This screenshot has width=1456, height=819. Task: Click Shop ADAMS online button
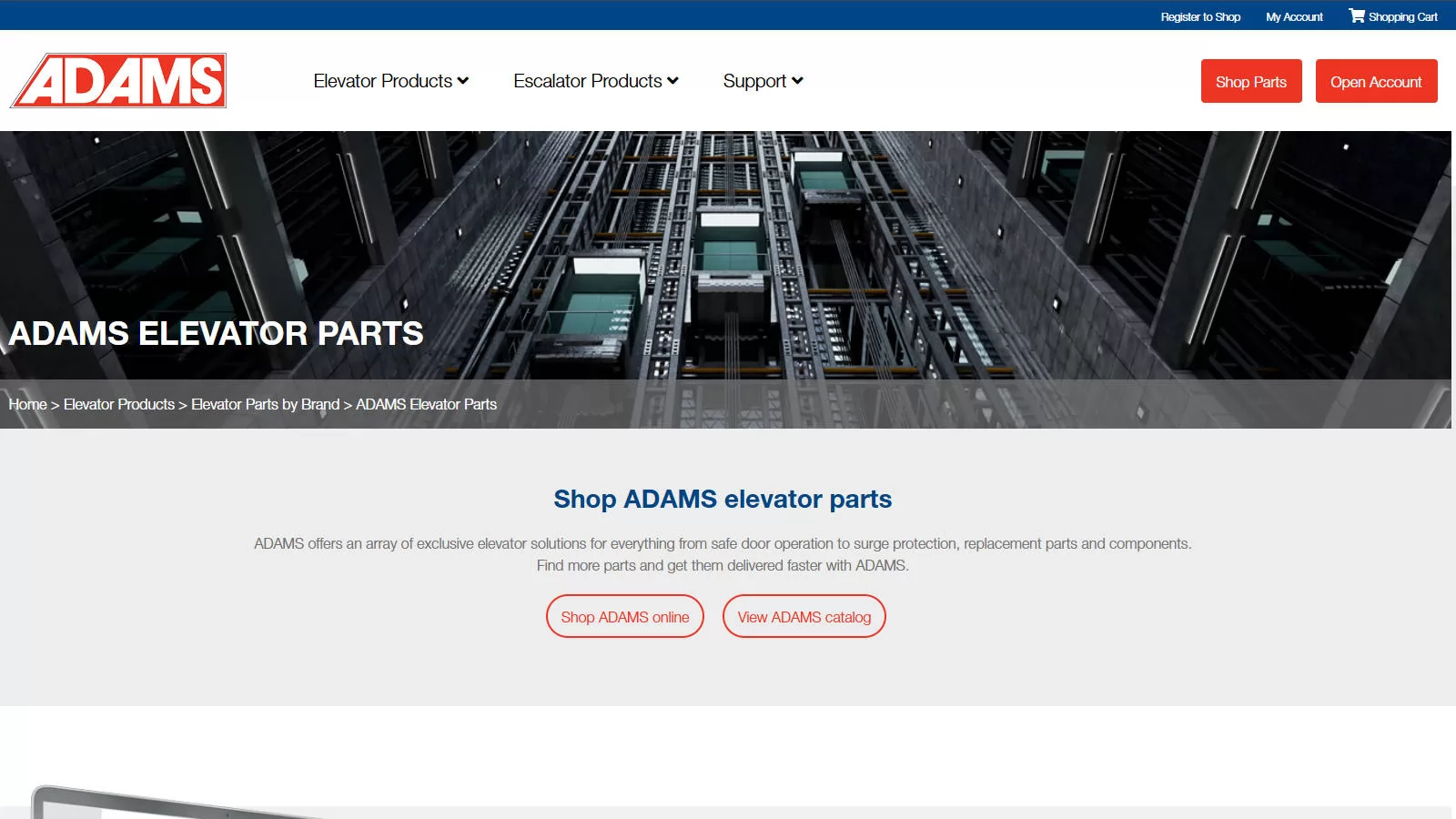(625, 616)
